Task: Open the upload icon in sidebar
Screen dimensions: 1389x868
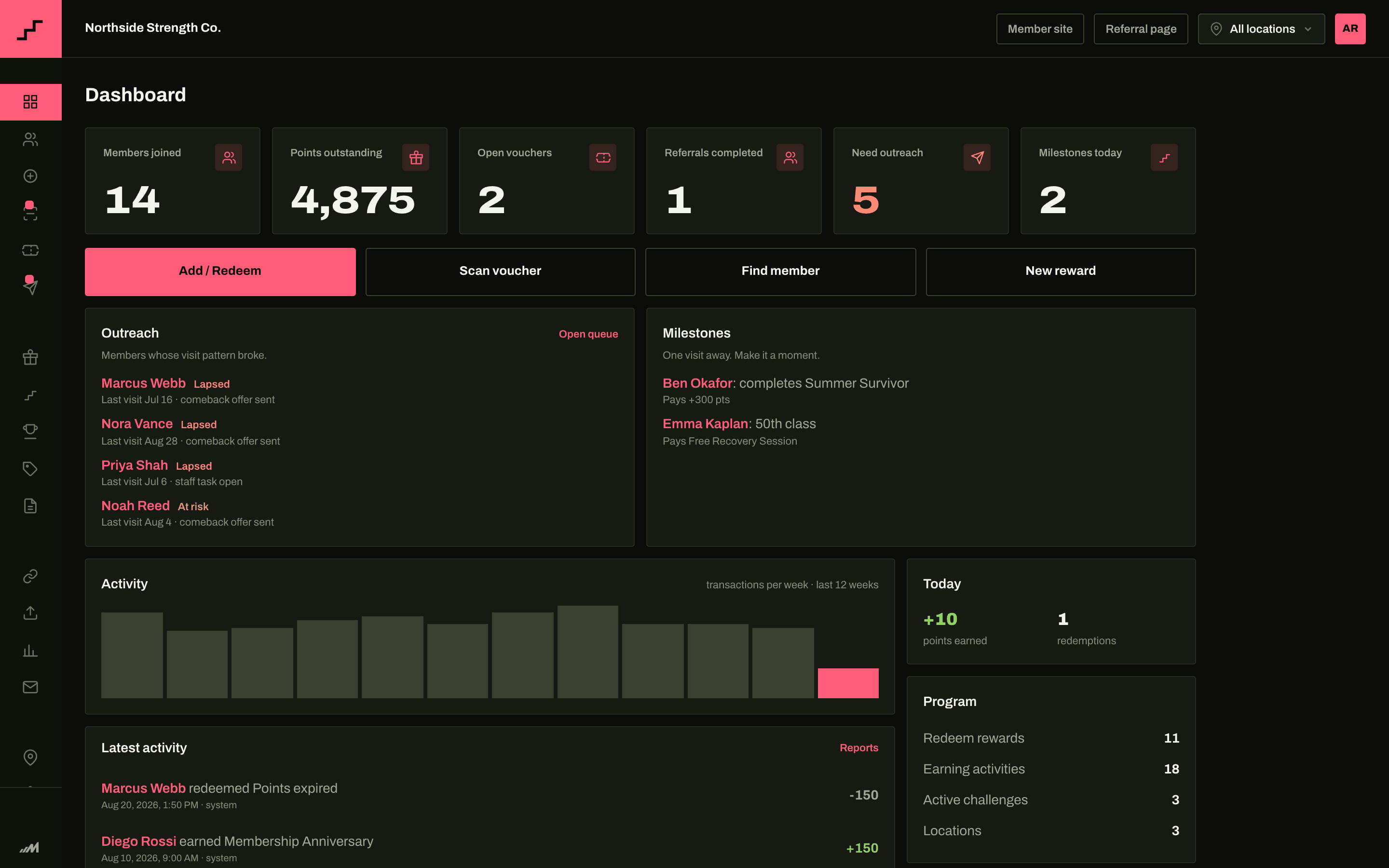Action: (x=30, y=613)
